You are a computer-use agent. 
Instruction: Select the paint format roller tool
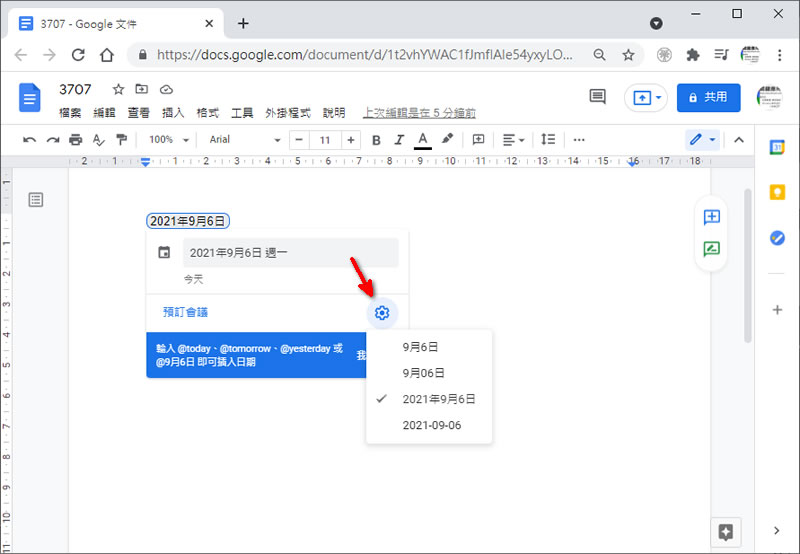[x=121, y=140]
